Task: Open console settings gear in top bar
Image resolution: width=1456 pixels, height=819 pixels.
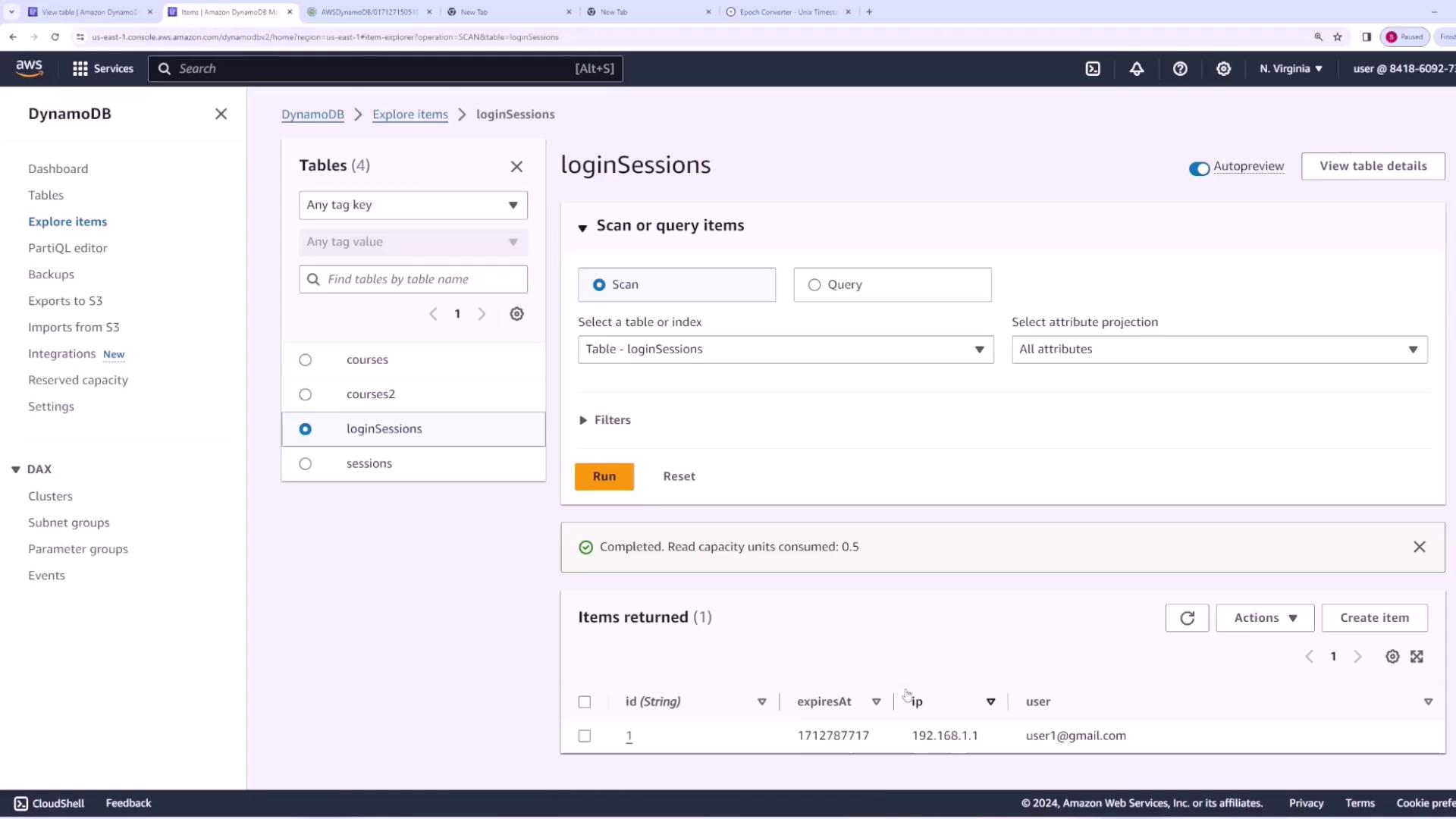Action: pos(1223,68)
